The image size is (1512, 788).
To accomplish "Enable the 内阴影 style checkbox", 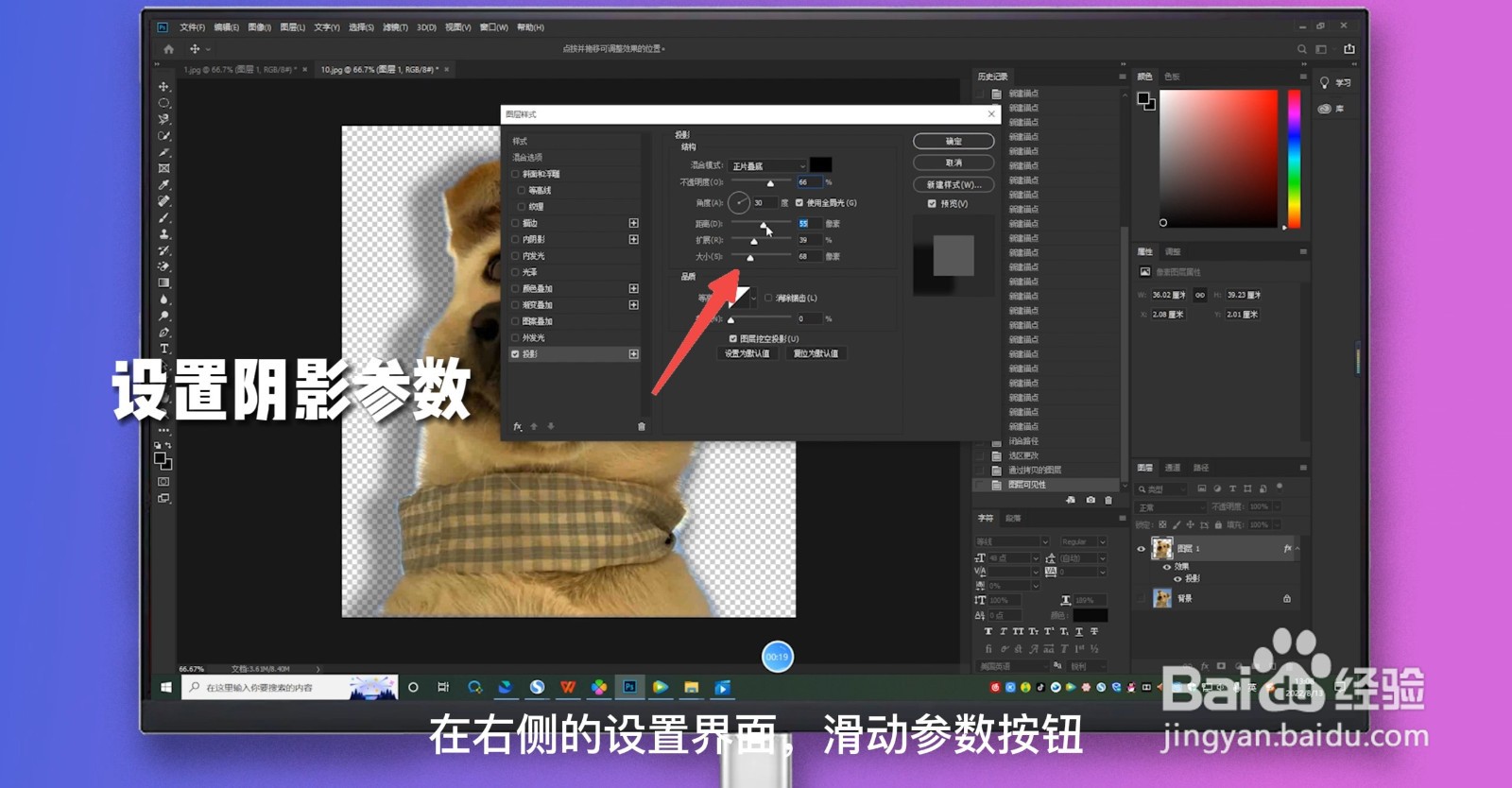I will point(516,239).
